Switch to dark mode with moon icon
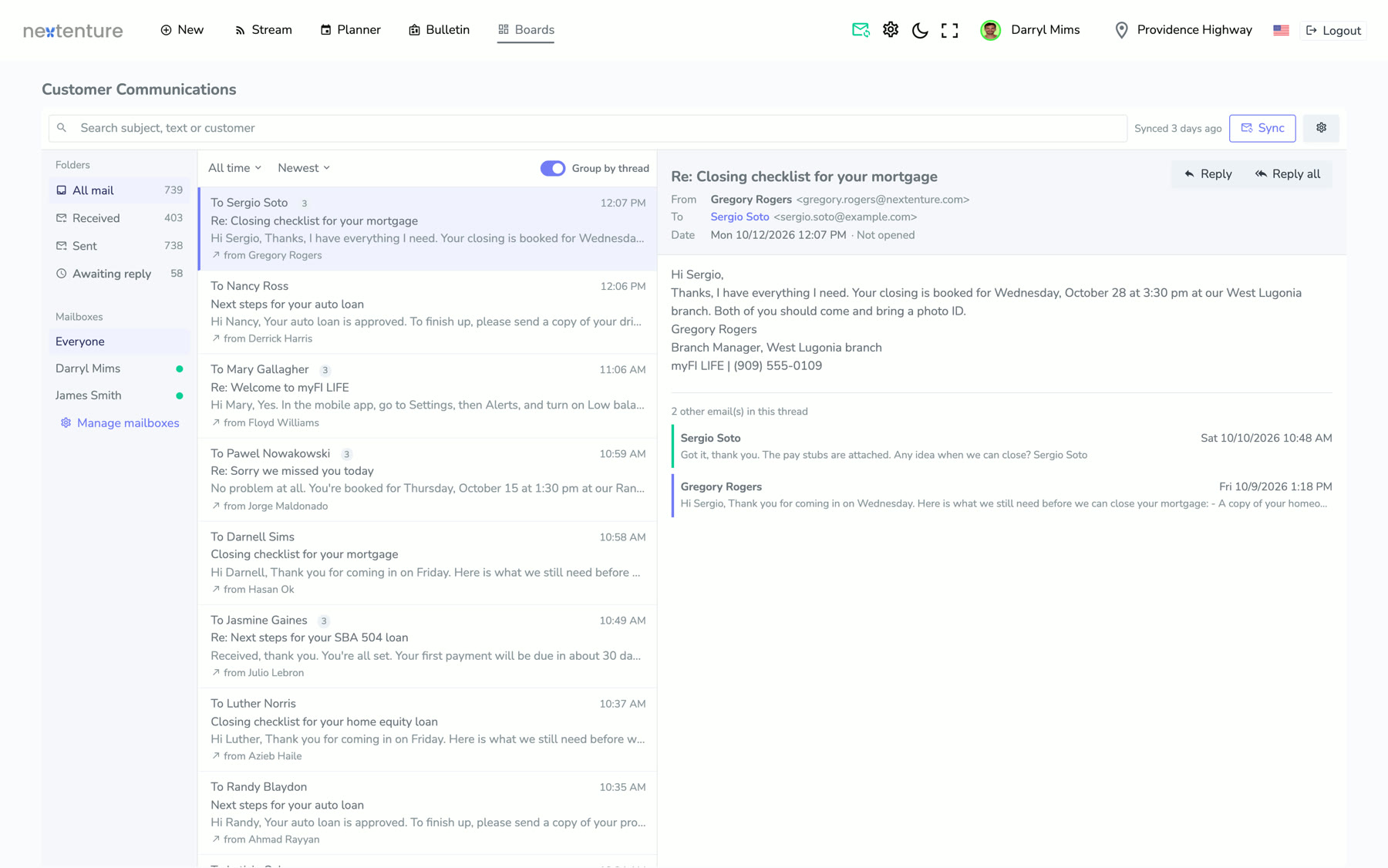This screenshot has height=868, width=1388. coord(920,30)
